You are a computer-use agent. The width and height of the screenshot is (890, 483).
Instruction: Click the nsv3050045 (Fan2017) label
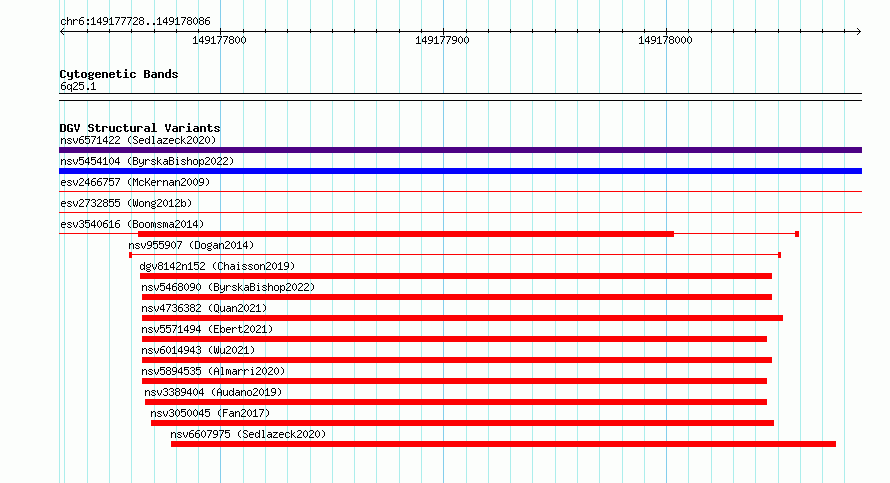point(210,413)
